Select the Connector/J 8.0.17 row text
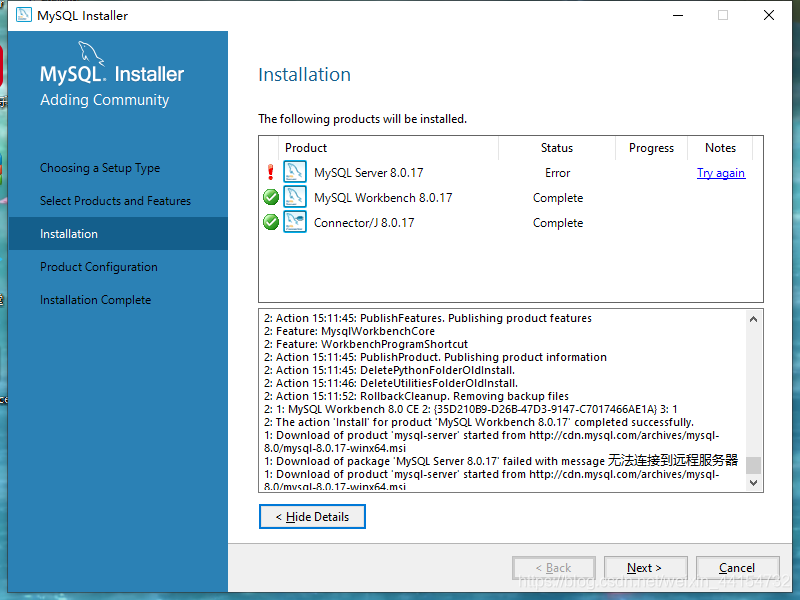 364,223
